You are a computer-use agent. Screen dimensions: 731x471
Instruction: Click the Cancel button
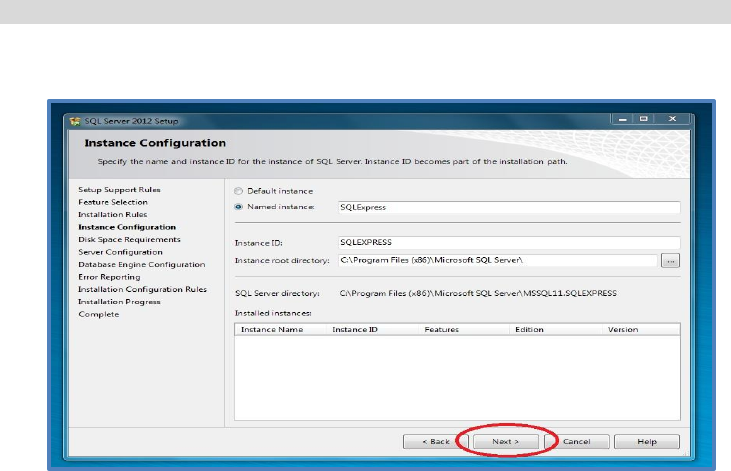pos(577,442)
